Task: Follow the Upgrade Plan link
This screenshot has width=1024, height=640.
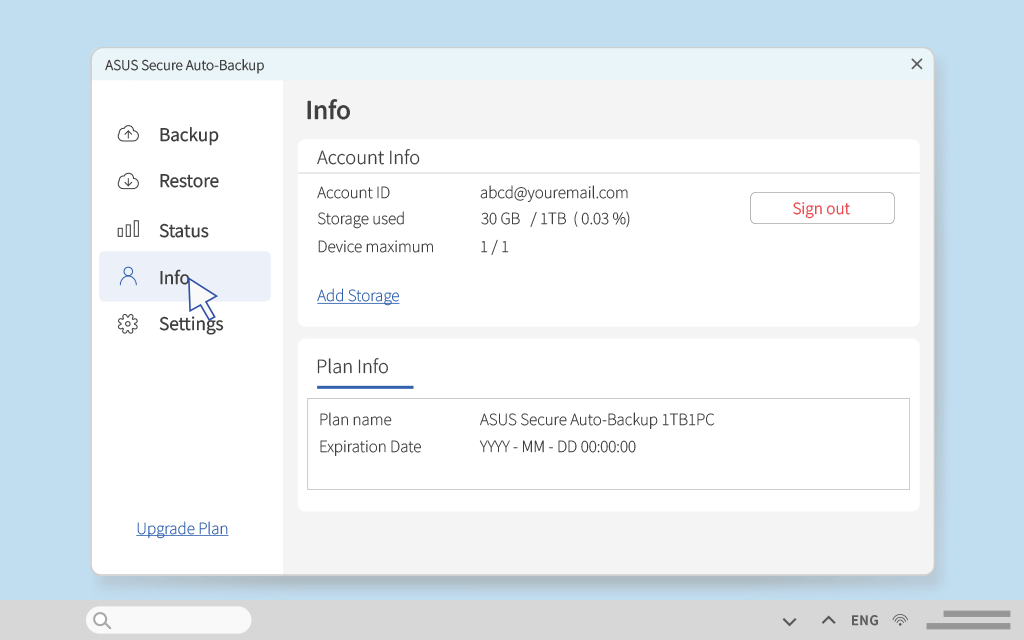Action: (182, 528)
